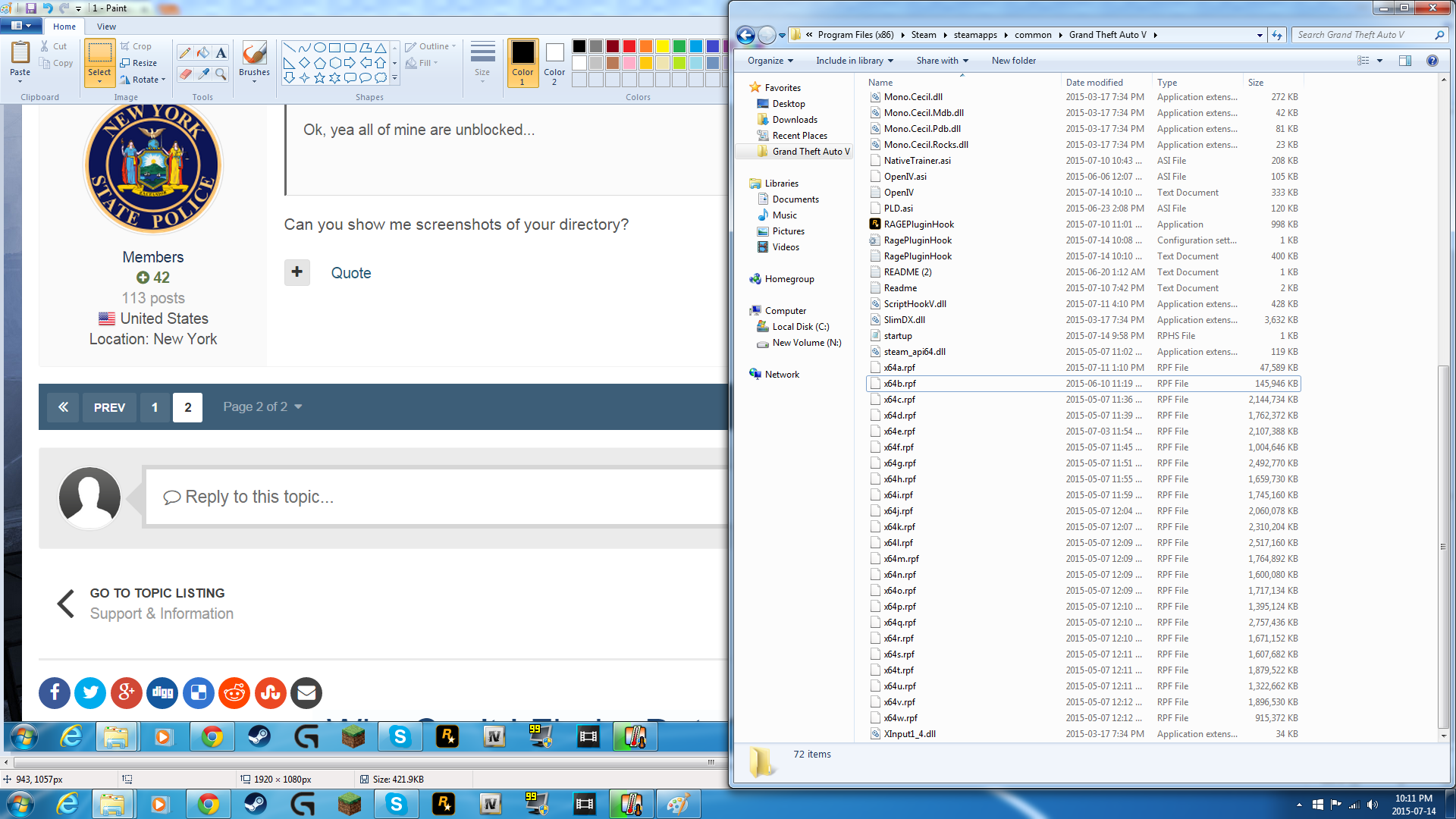1456x819 pixels.
Task: Activate the Color 2 selector
Action: (x=554, y=62)
